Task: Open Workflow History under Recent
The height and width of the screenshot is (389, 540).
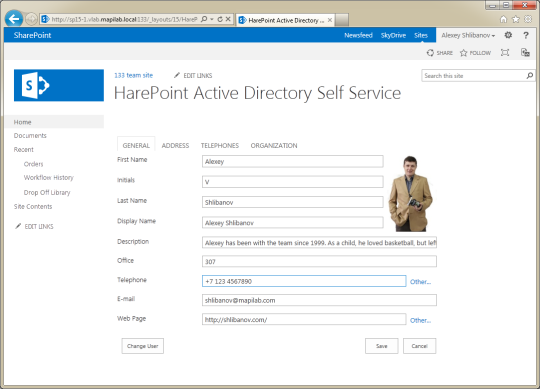Action: (49, 178)
